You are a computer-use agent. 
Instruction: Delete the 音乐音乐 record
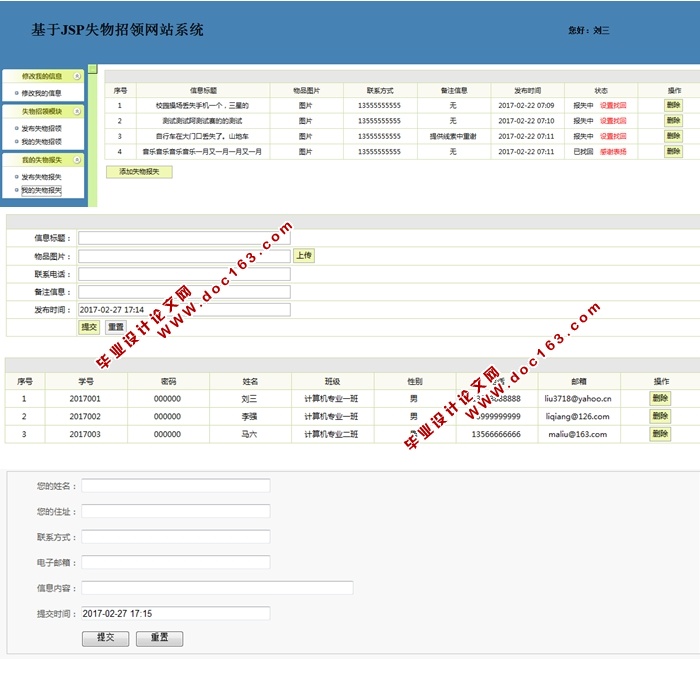pos(673,151)
